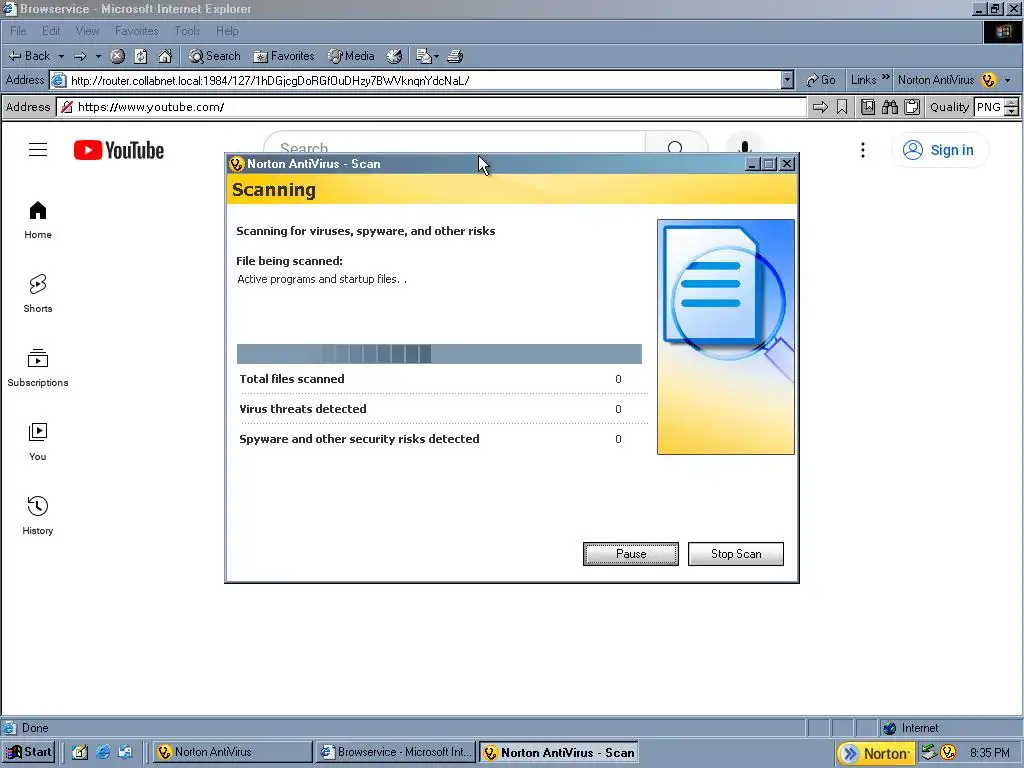Open the YouTube hamburger guide menu

pos(38,150)
